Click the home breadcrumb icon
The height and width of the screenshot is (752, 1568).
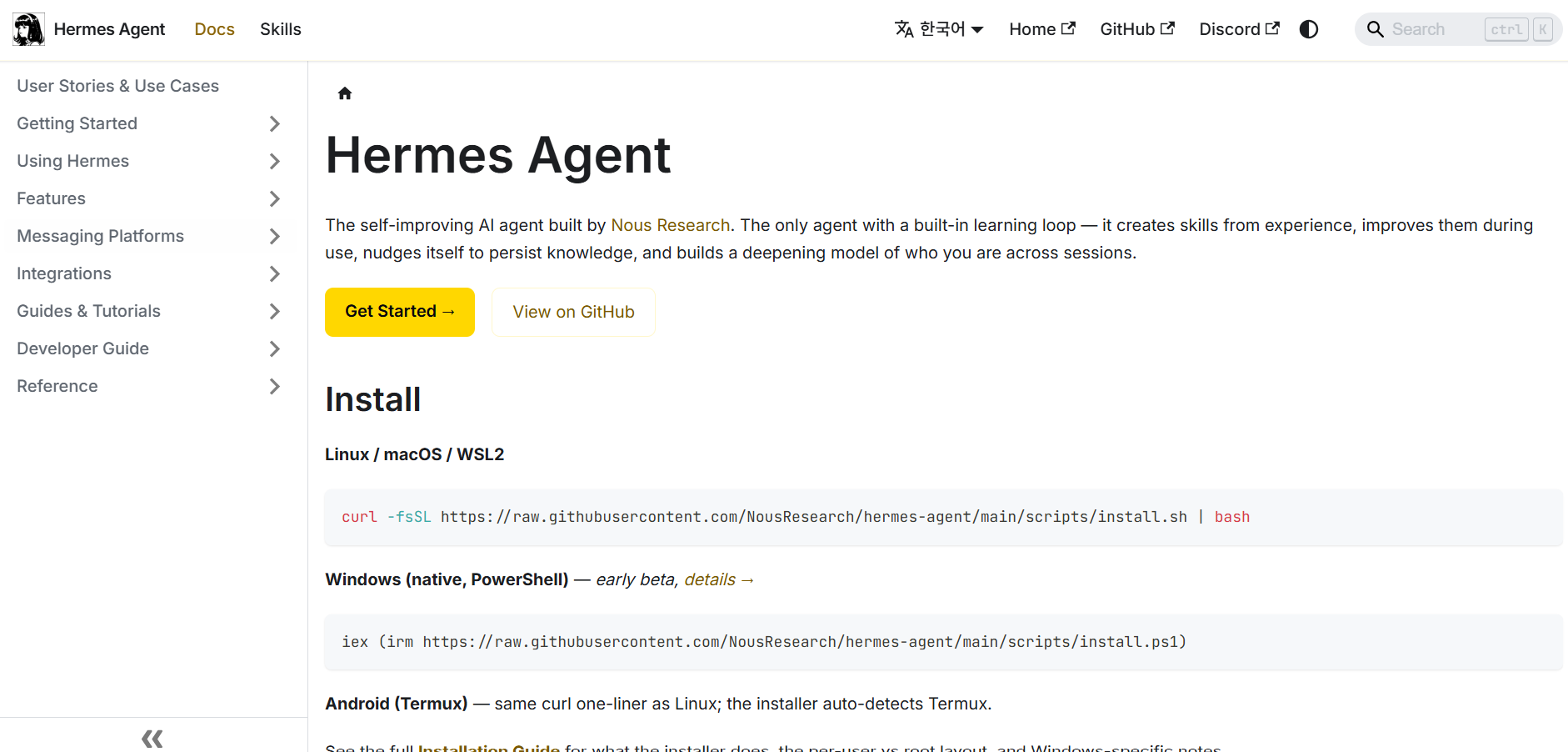click(x=345, y=93)
